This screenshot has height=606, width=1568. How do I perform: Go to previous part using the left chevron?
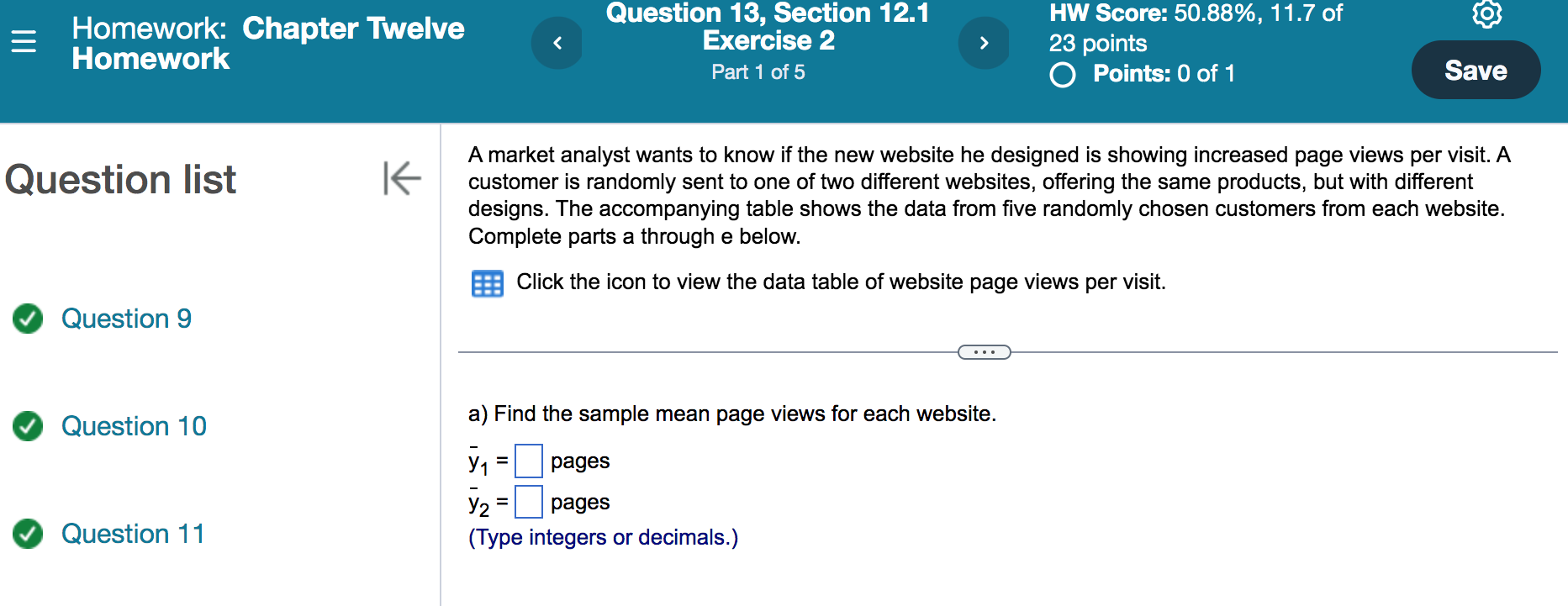557,44
